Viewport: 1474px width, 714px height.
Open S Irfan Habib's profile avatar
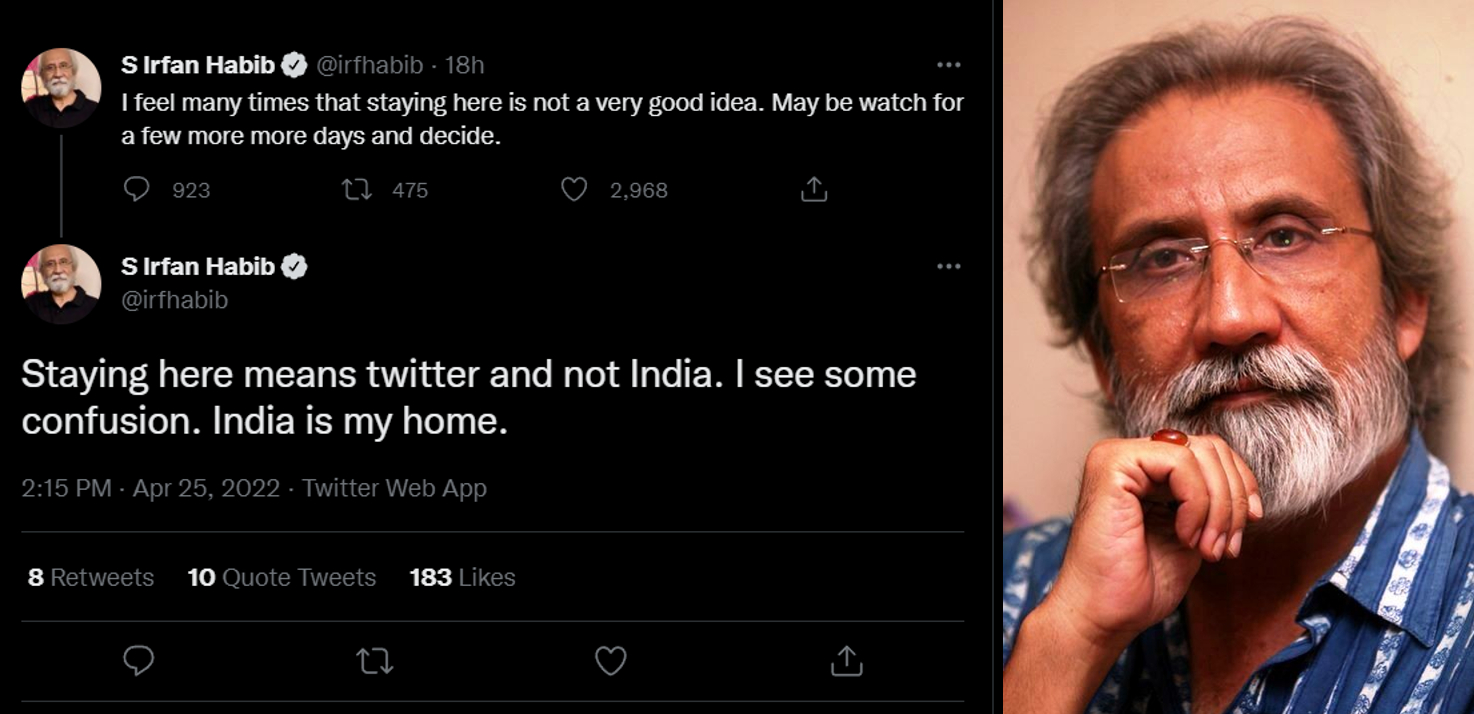(x=61, y=284)
